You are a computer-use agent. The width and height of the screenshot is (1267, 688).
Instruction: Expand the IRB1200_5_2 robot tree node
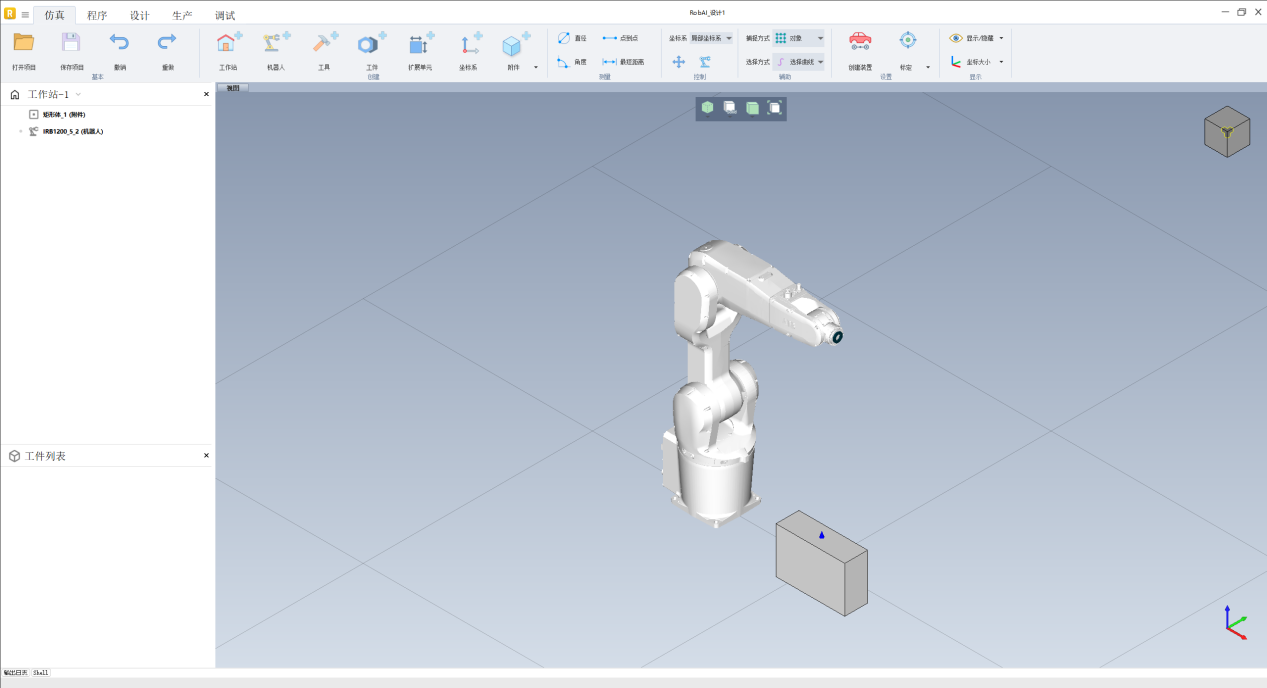point(20,131)
